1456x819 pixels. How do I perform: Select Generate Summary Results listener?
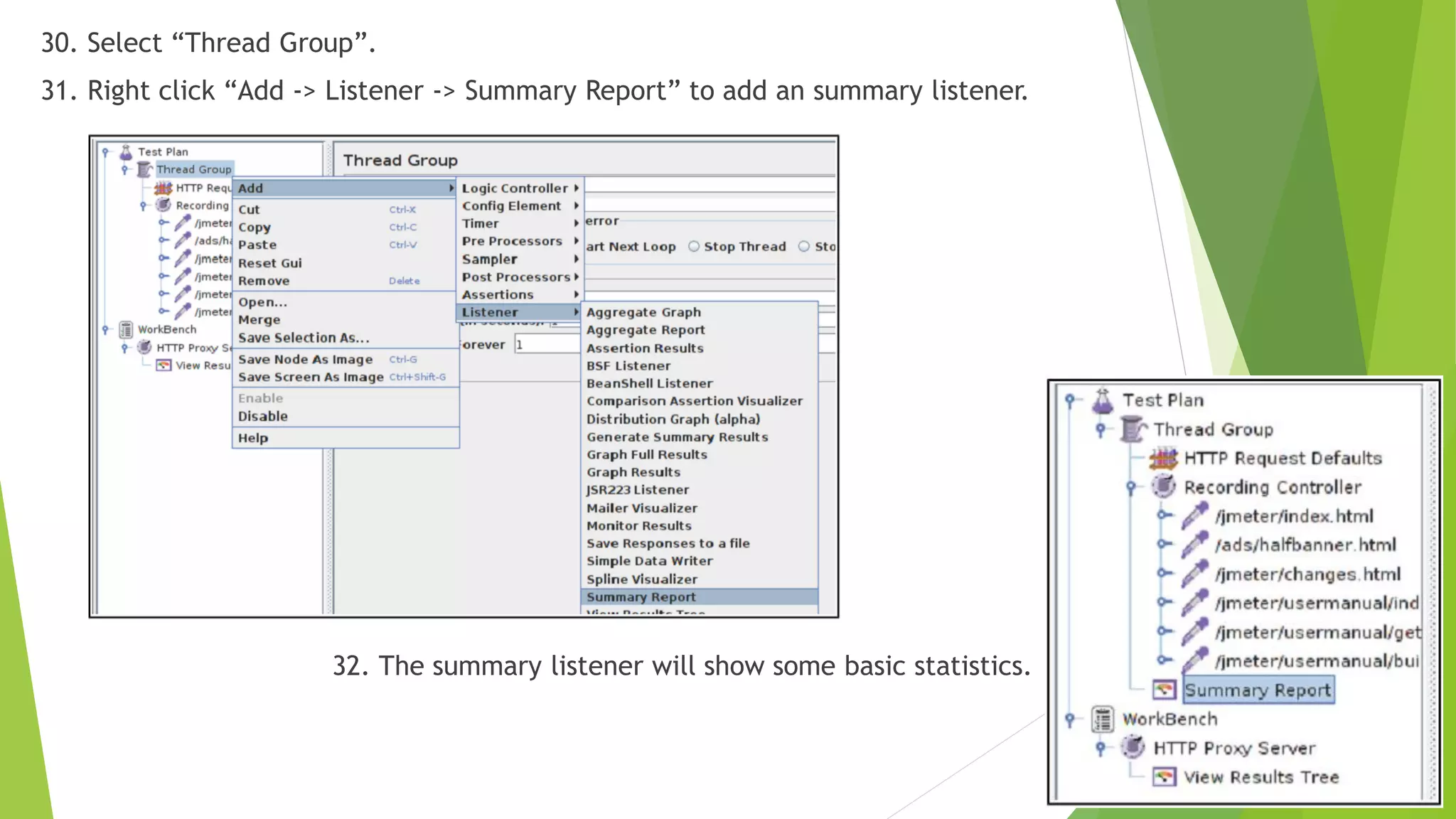(700, 437)
